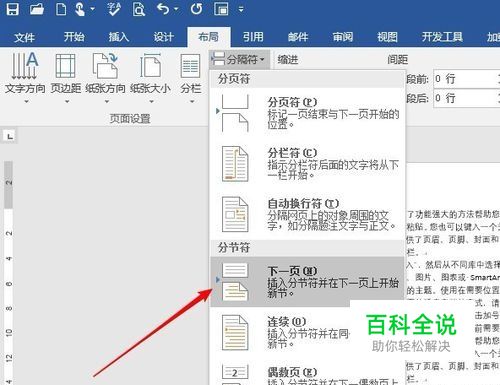Click the 缩进 indent label
500x385 pixels.
click(288, 60)
